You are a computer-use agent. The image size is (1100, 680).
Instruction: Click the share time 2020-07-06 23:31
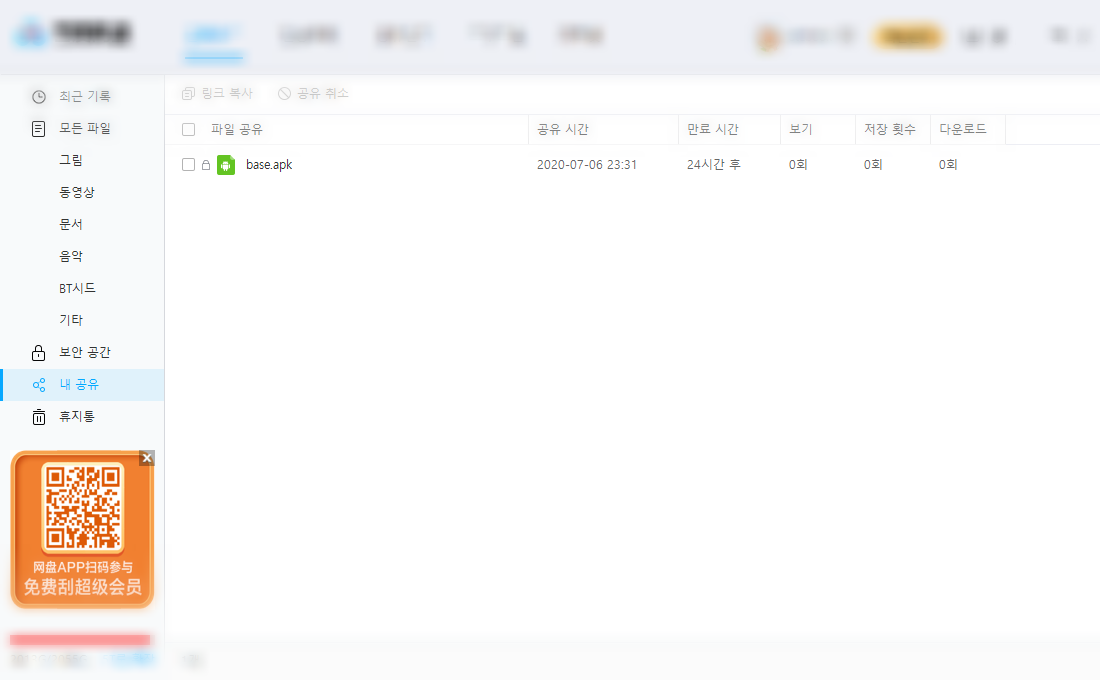(x=586, y=165)
